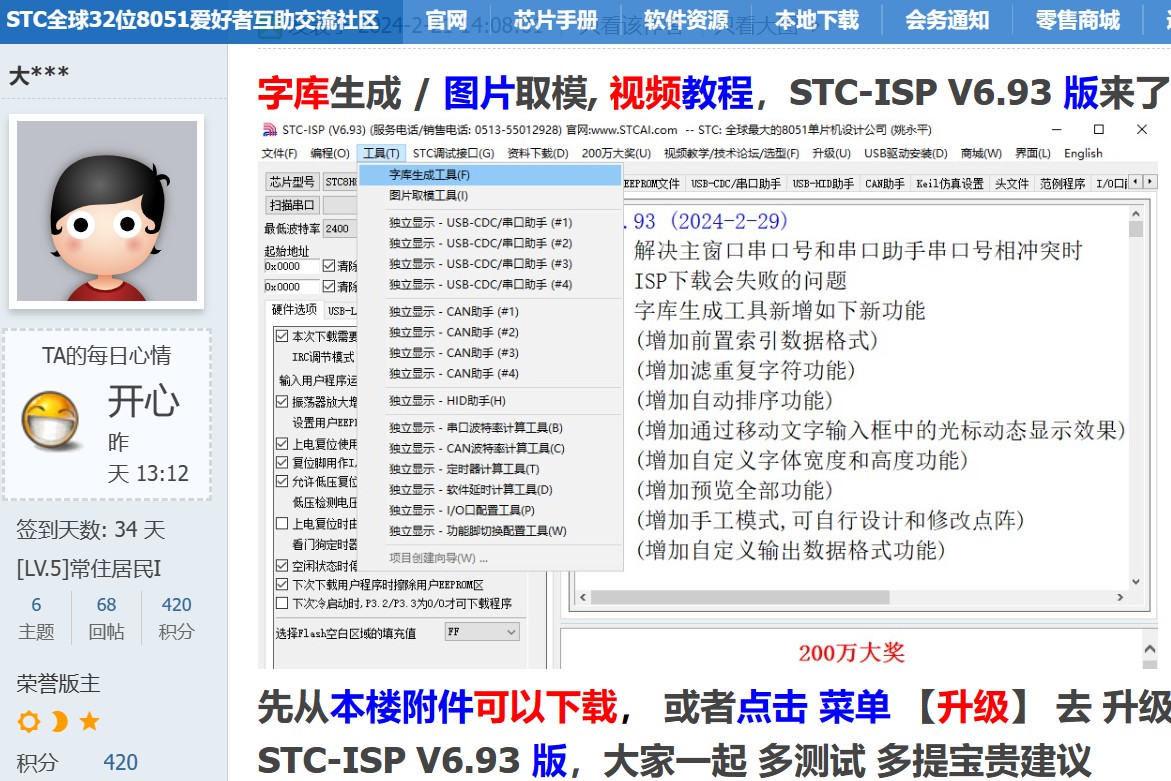Click the changelog horizontal scrollbar thumb

pos(740,597)
